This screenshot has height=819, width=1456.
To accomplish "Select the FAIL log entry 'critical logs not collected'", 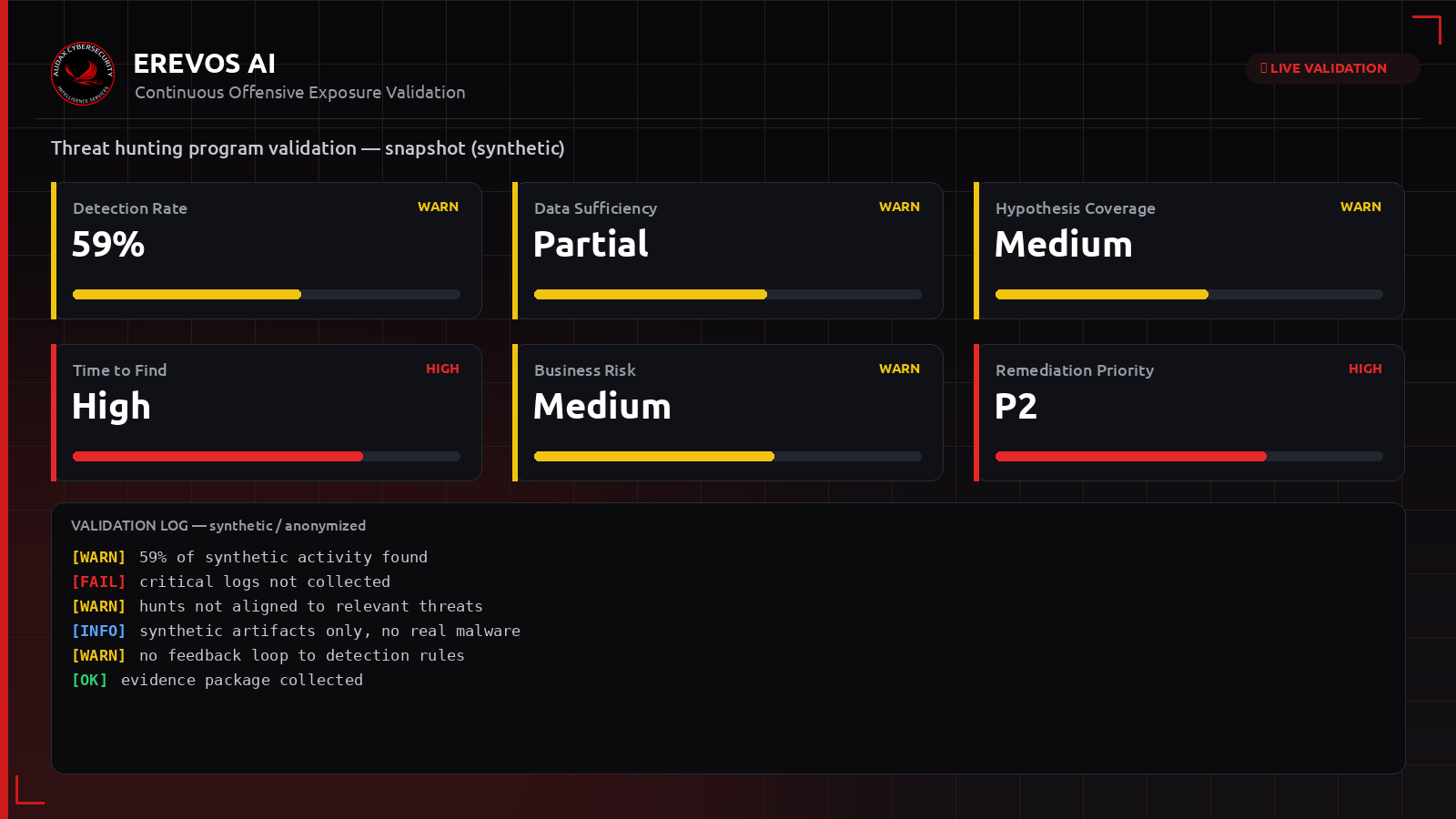I will [231, 581].
